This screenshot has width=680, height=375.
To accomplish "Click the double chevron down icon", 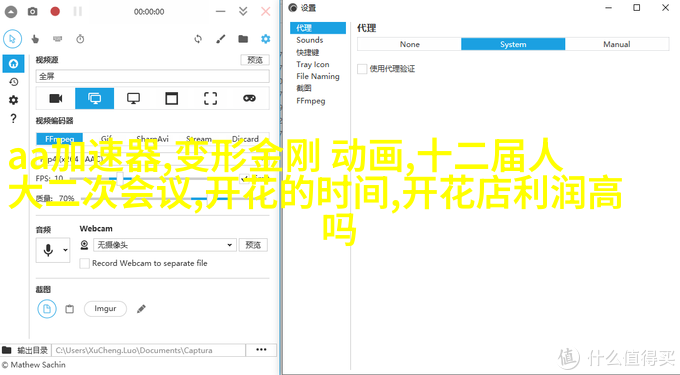I will click(x=243, y=11).
